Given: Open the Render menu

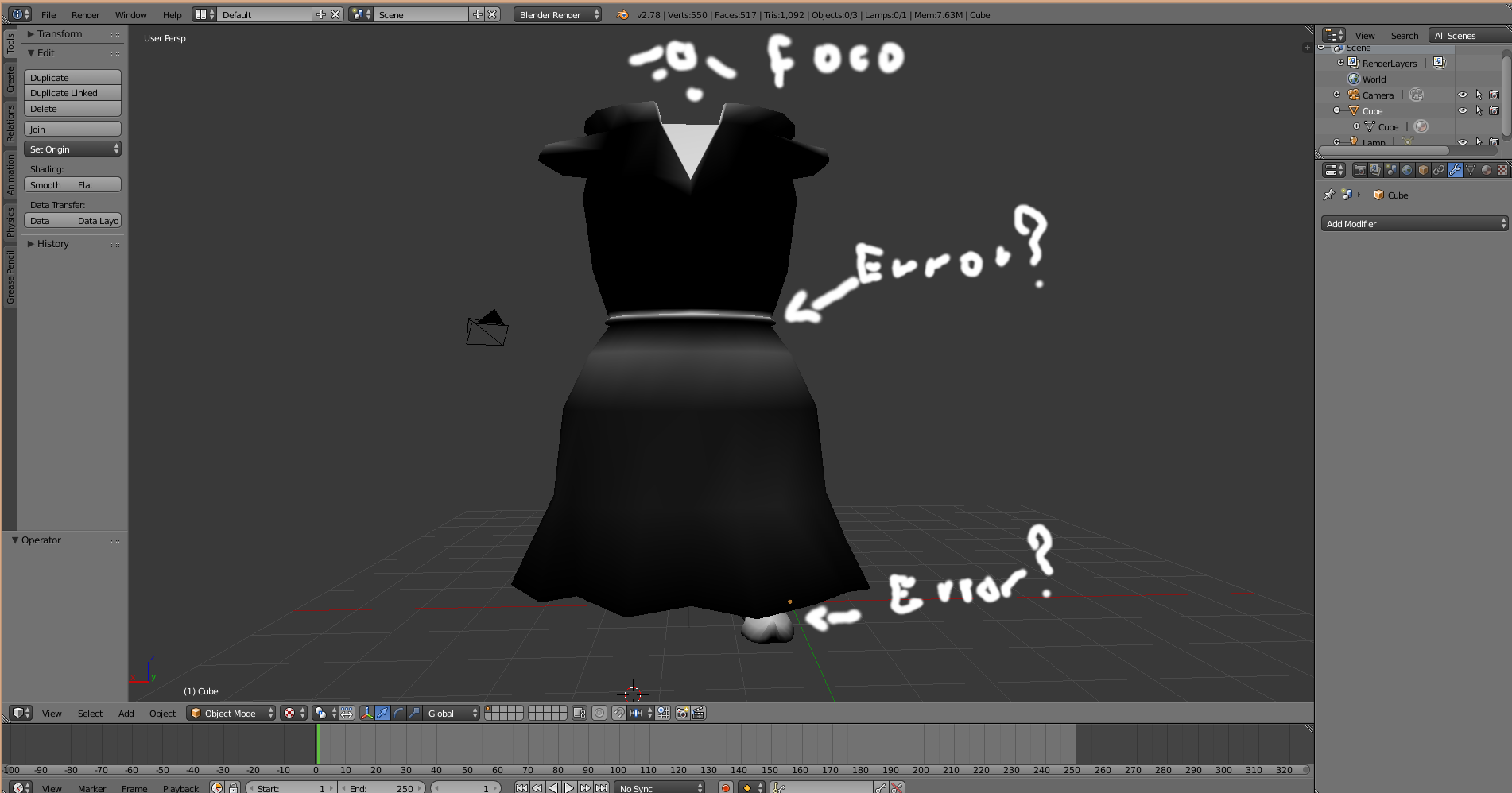Looking at the screenshot, I should [x=85, y=14].
